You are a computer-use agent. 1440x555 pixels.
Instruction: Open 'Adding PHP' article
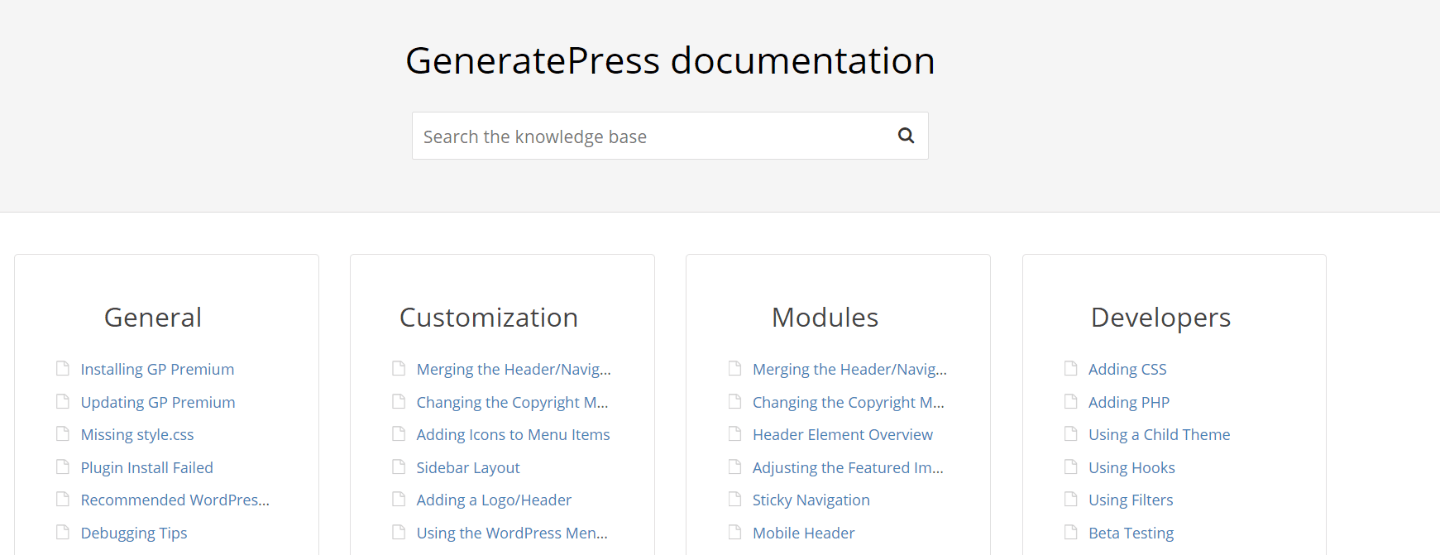coord(1129,402)
